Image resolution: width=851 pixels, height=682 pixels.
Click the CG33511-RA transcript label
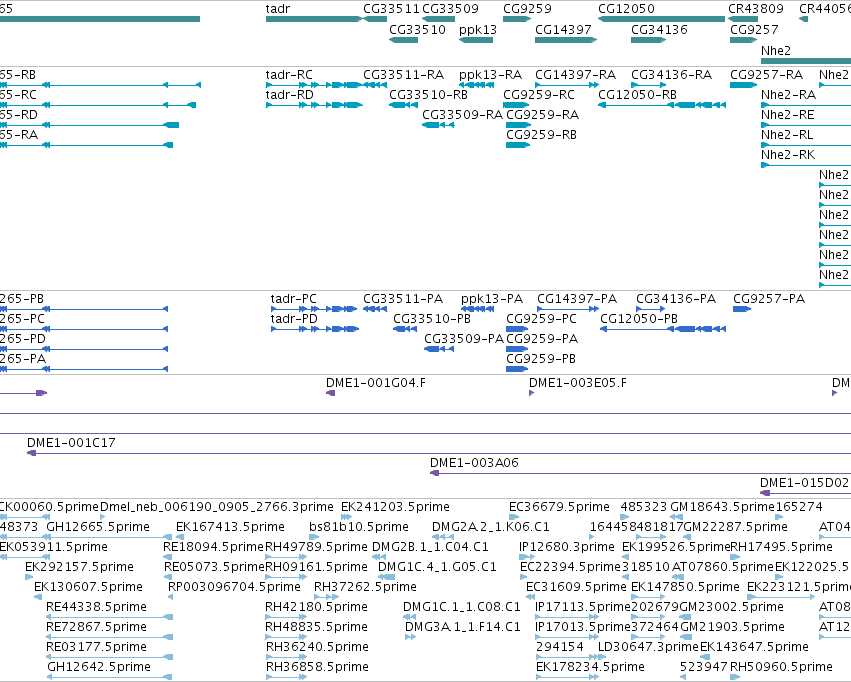[404, 75]
